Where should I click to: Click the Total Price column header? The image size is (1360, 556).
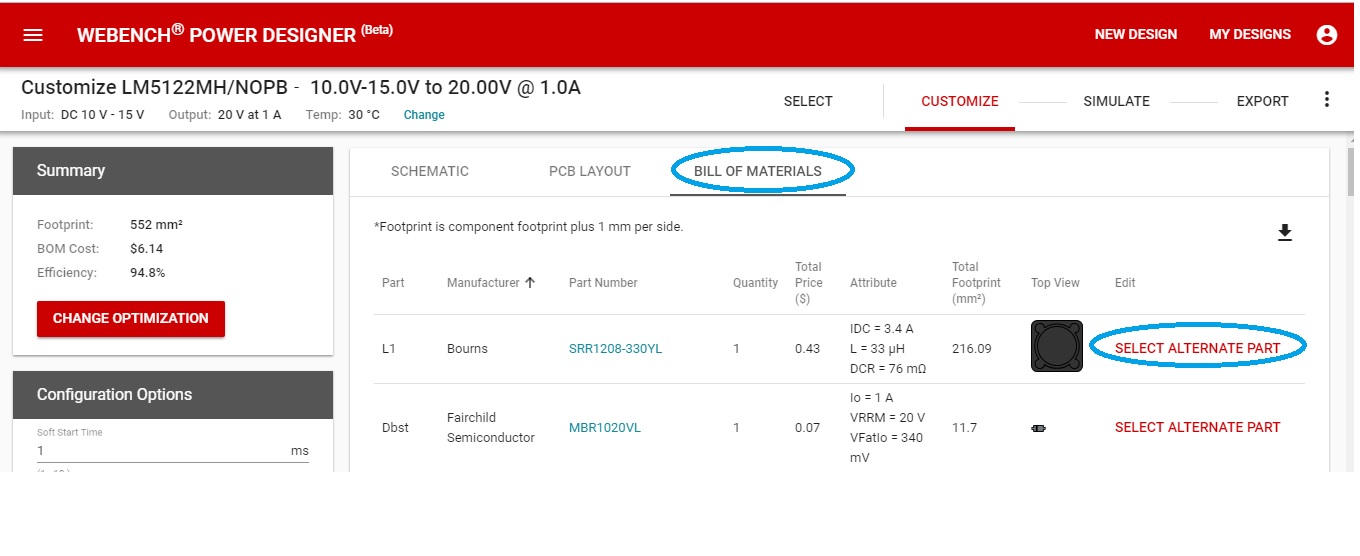point(808,283)
